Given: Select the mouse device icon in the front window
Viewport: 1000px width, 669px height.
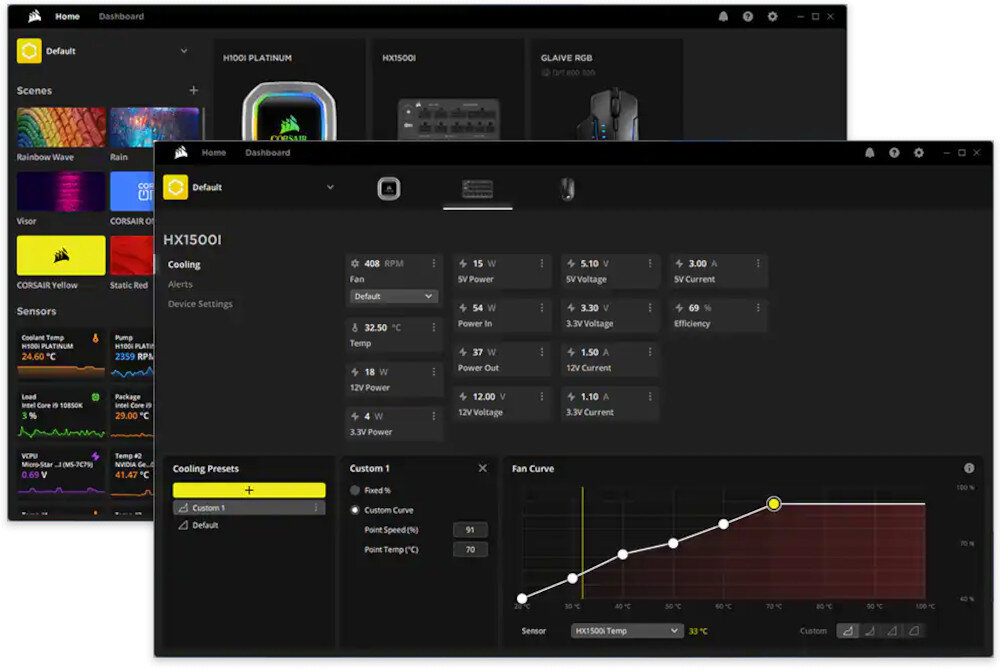Looking at the screenshot, I should [x=567, y=189].
